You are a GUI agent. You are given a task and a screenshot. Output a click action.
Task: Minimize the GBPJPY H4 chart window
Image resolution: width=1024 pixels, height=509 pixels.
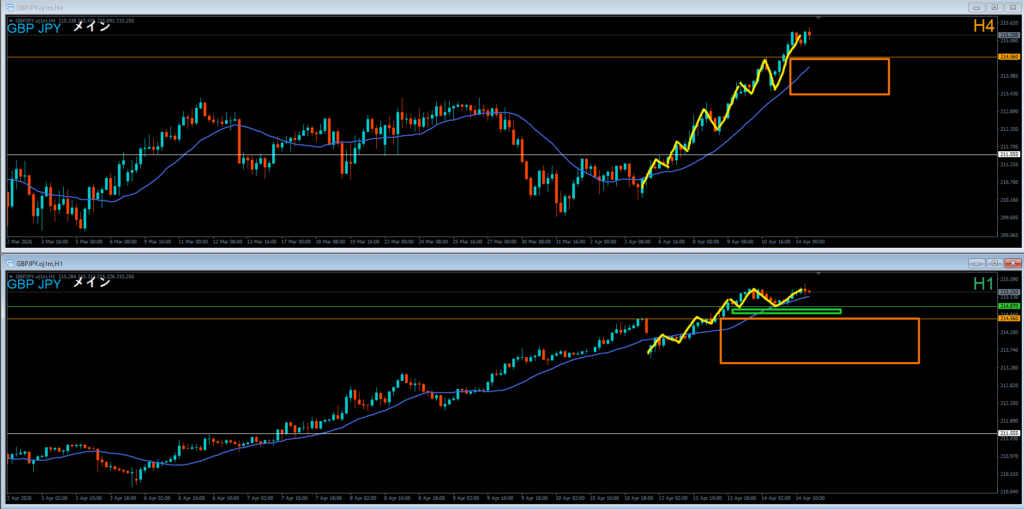[x=977, y=5]
